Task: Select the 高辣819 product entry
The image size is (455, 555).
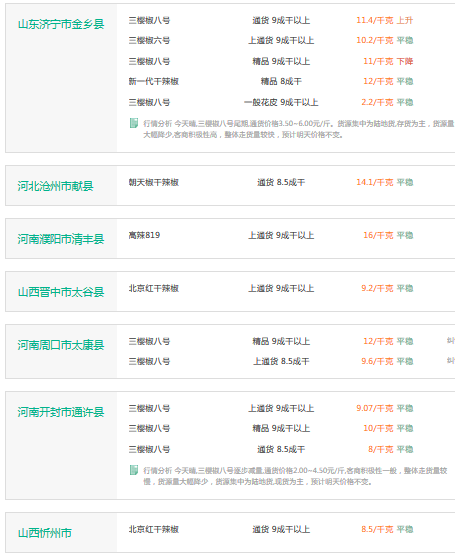Action: (x=144, y=235)
